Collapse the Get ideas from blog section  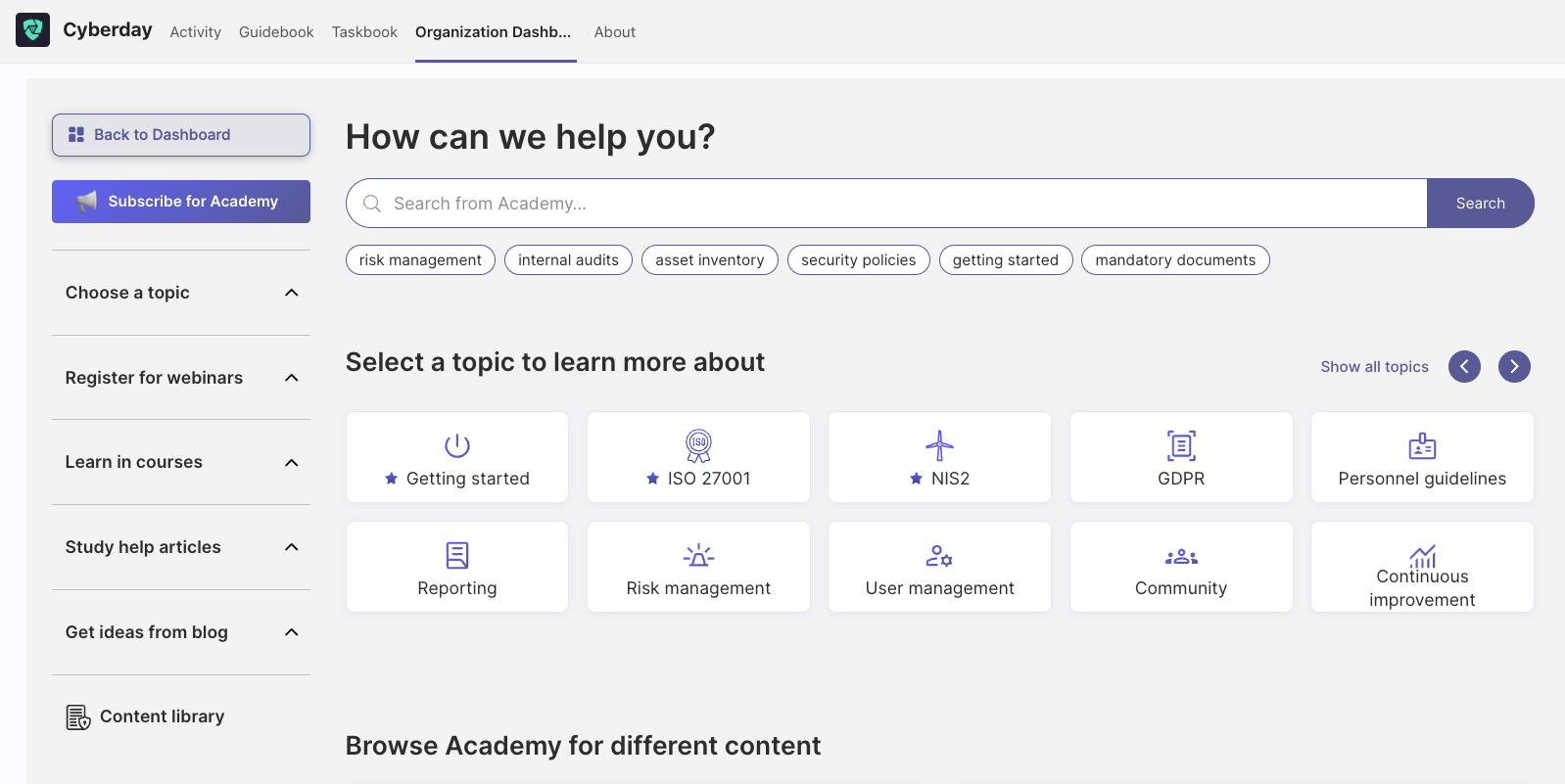[x=292, y=632]
